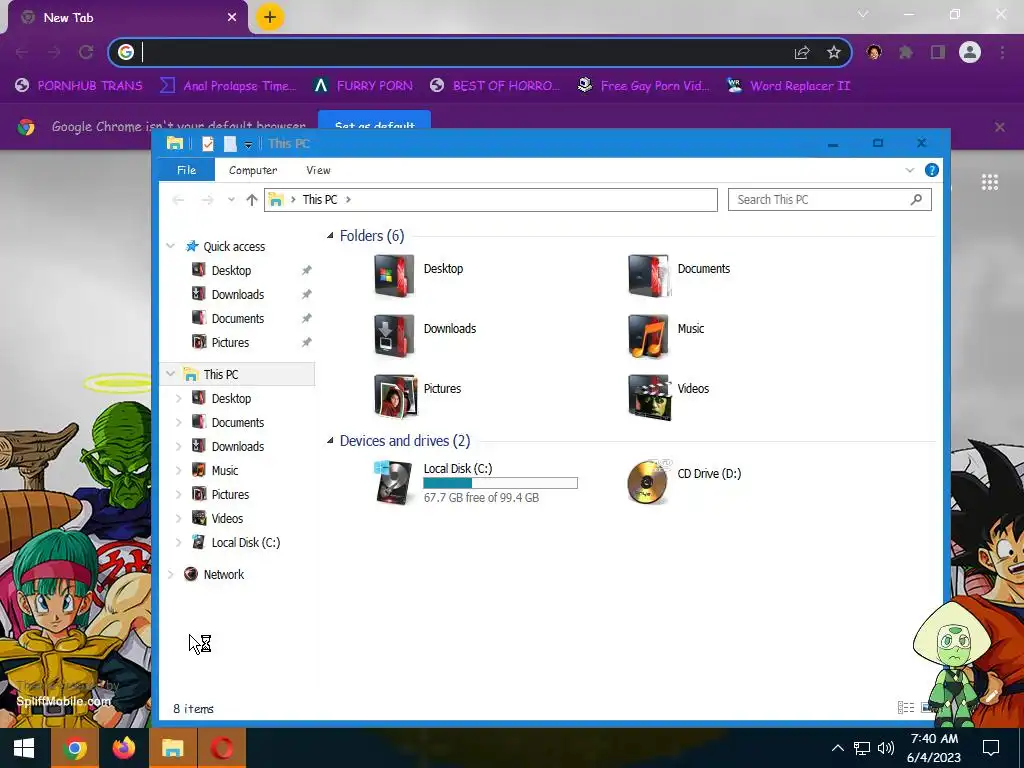Click the Explorer up-one-level arrow

pos(251,200)
